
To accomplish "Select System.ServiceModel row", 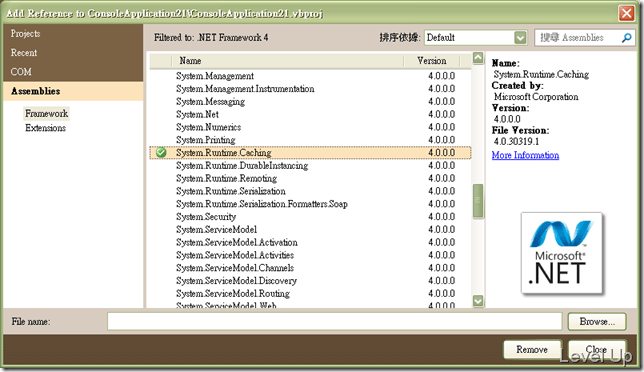I will tap(310, 230).
